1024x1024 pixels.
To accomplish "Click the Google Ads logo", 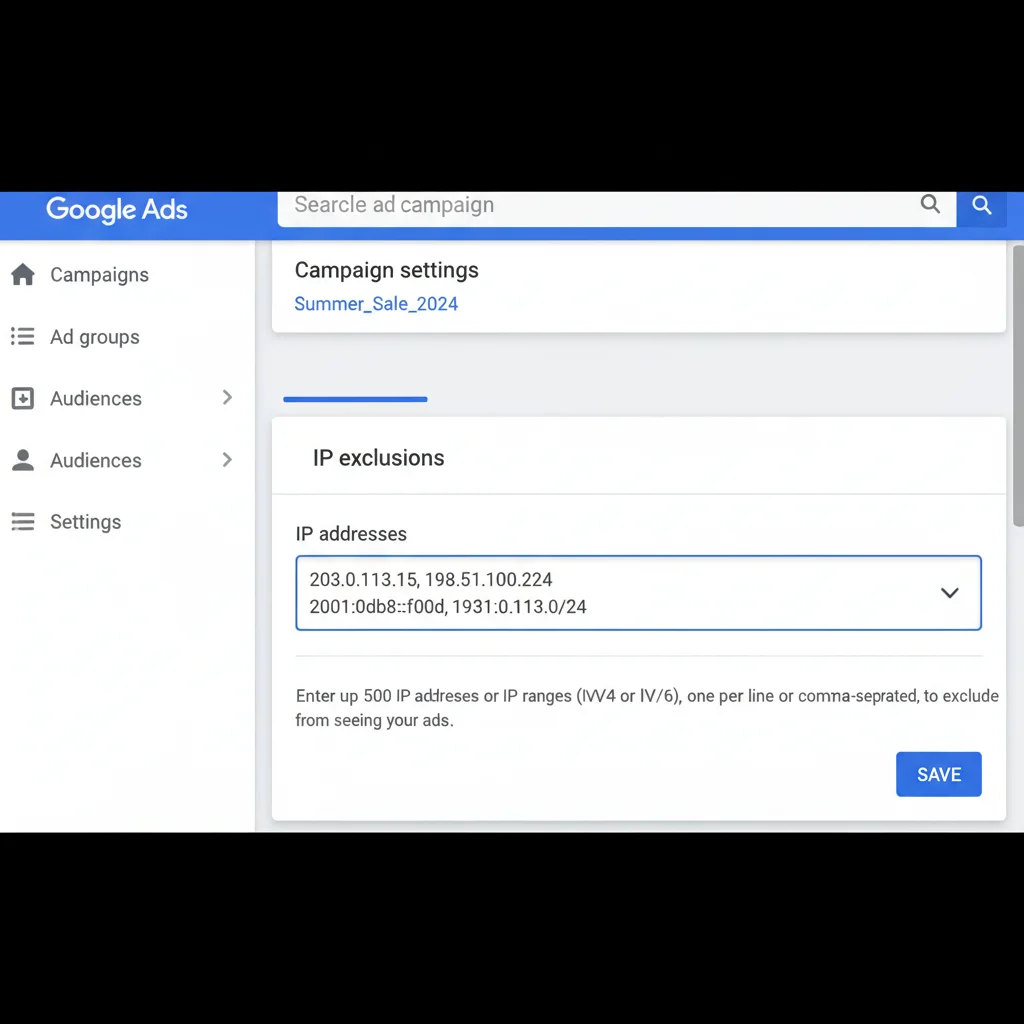I will pos(116,210).
